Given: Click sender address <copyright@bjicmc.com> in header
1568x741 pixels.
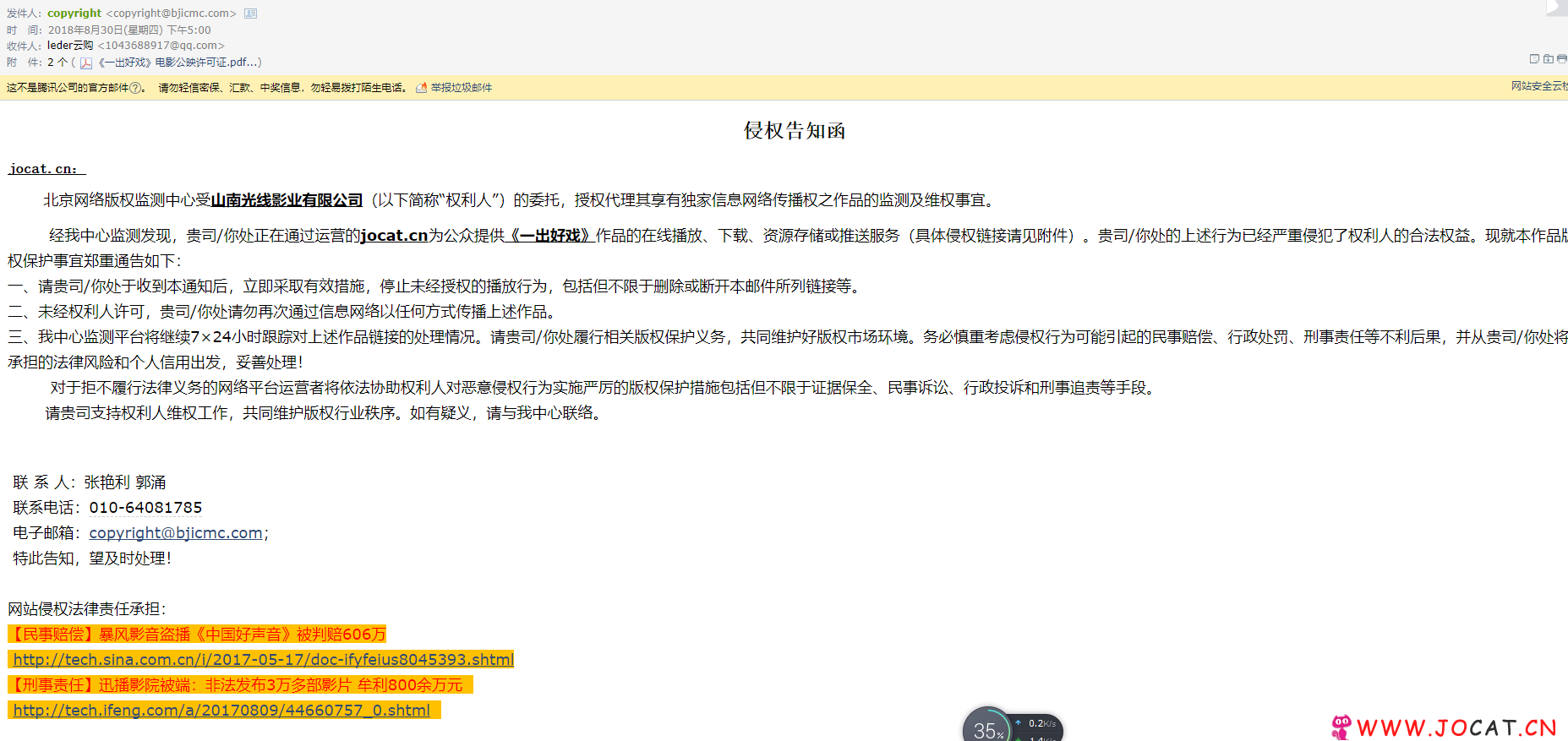Looking at the screenshot, I should point(172,14).
